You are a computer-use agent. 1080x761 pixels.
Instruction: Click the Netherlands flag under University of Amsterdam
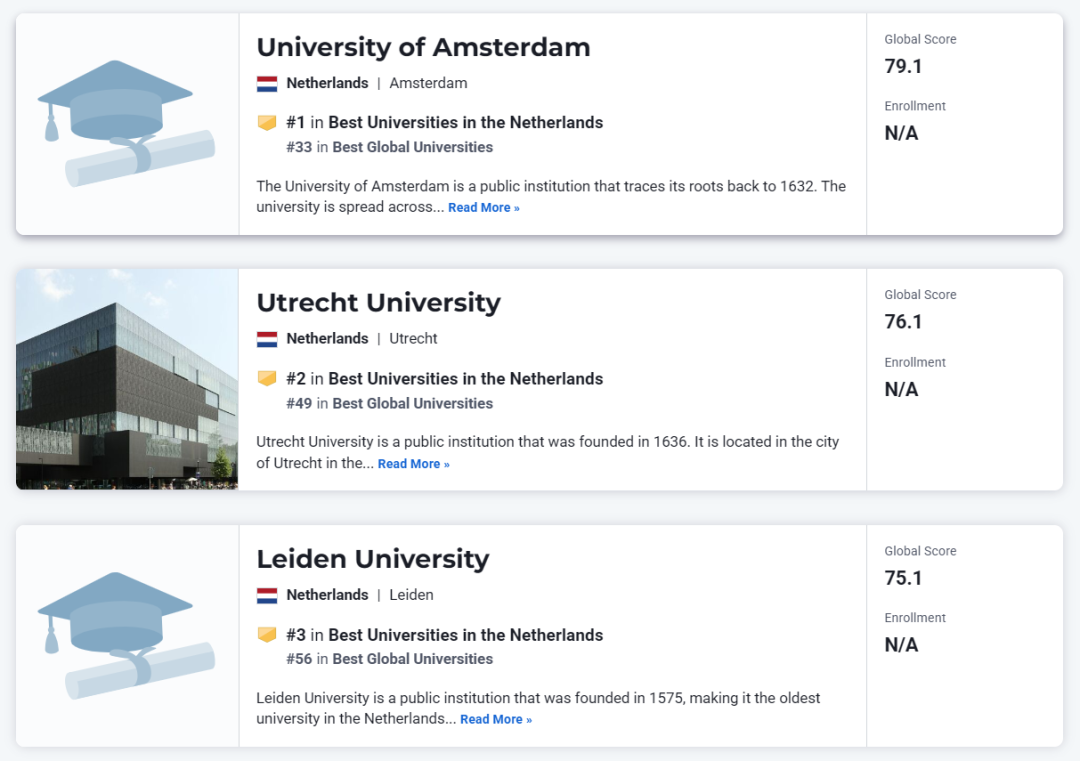click(267, 84)
